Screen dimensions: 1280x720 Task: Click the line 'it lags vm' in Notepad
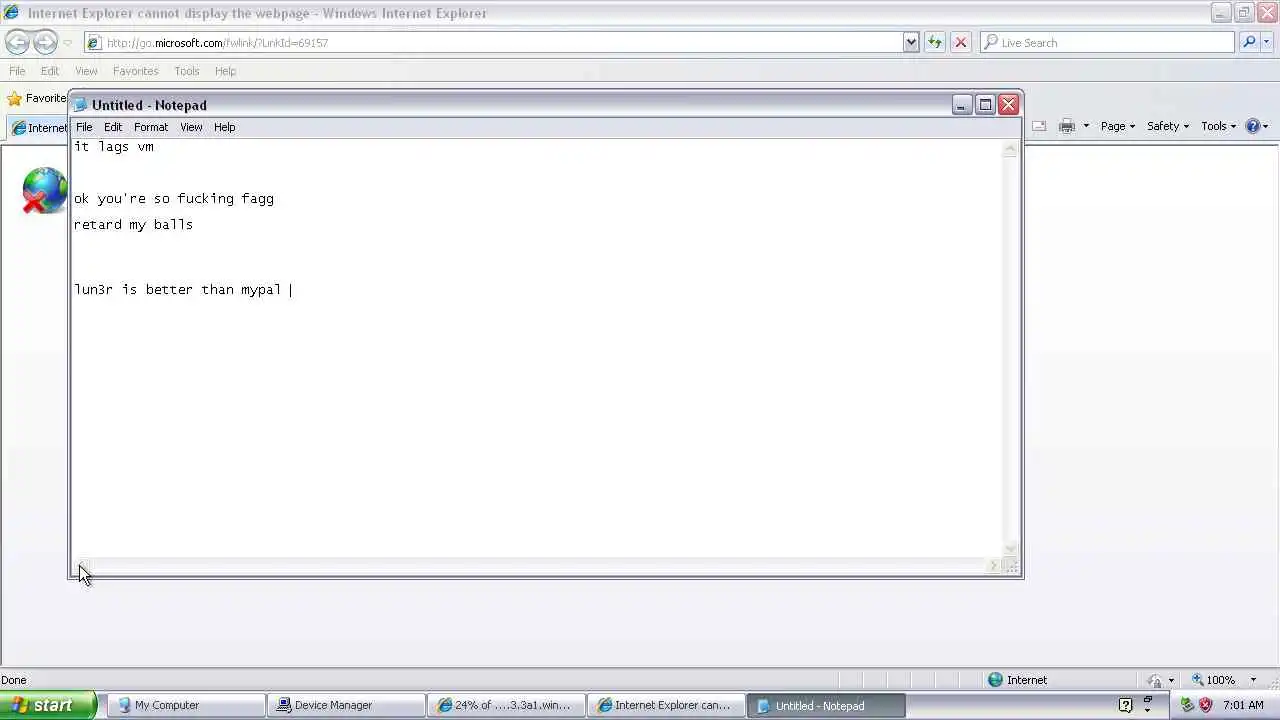click(114, 146)
